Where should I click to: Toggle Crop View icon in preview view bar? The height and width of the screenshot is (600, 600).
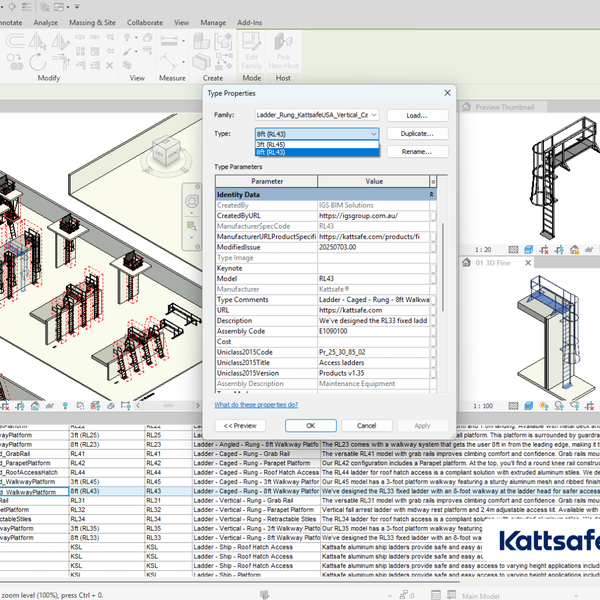point(544,250)
